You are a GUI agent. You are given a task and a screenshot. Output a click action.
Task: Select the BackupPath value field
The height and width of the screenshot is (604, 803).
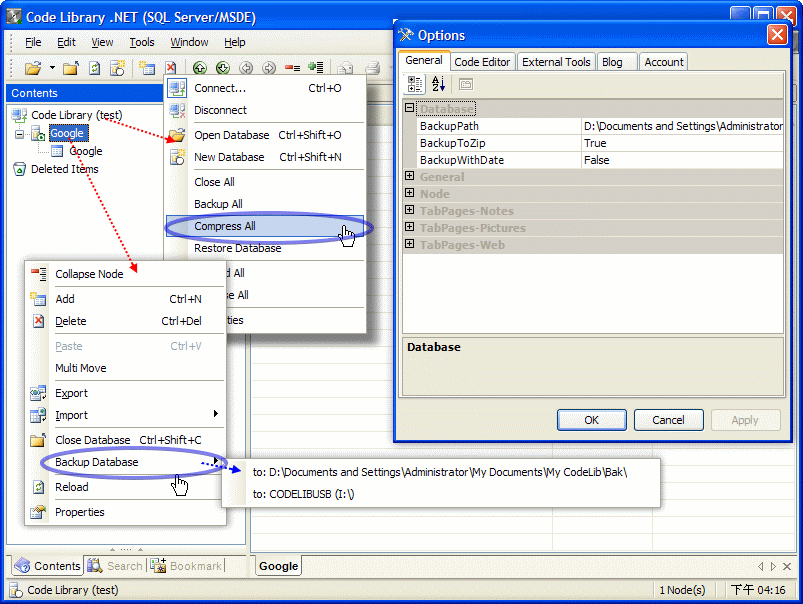click(x=682, y=126)
